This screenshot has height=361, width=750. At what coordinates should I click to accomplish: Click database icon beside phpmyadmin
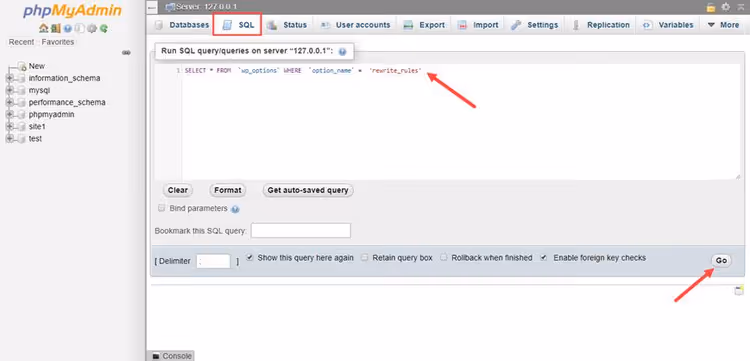pyautogui.click(x=21, y=115)
